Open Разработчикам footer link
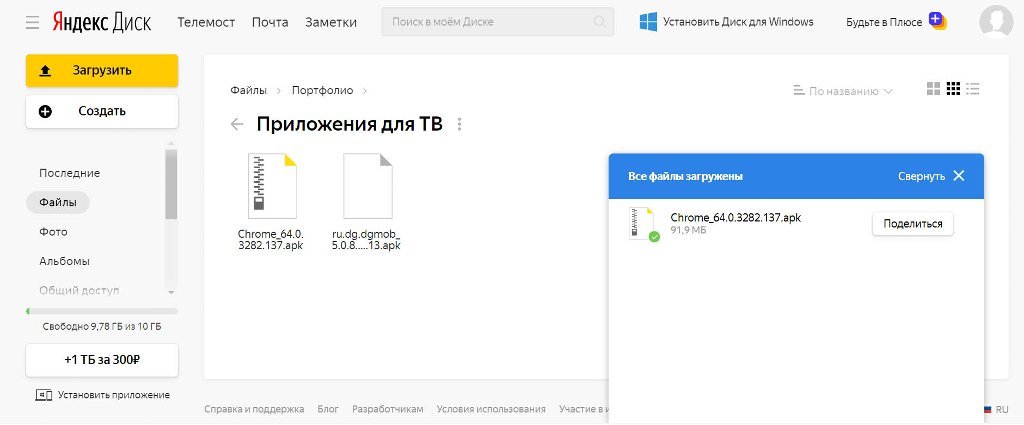 388,409
